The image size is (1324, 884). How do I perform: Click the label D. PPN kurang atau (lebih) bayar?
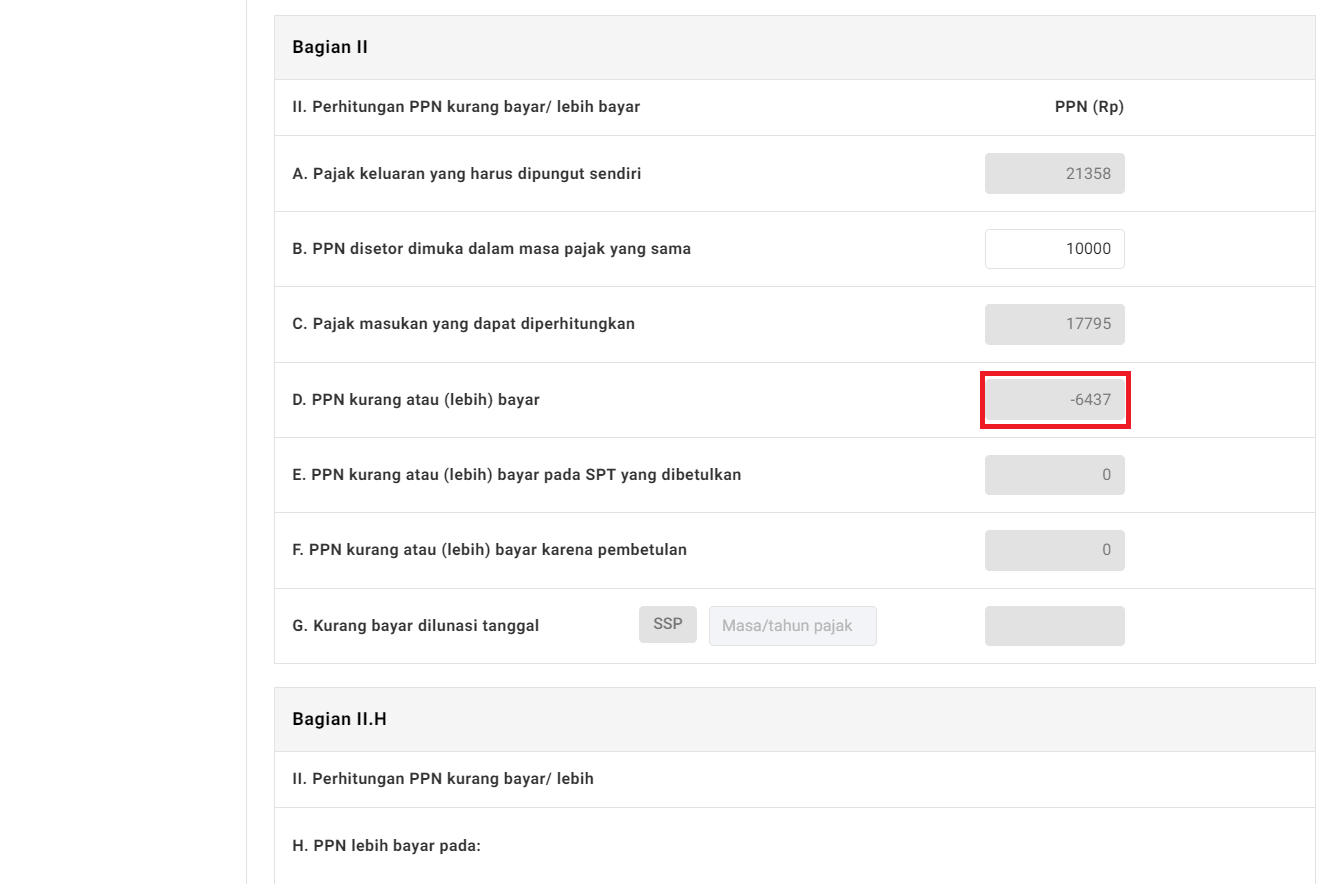pos(415,400)
